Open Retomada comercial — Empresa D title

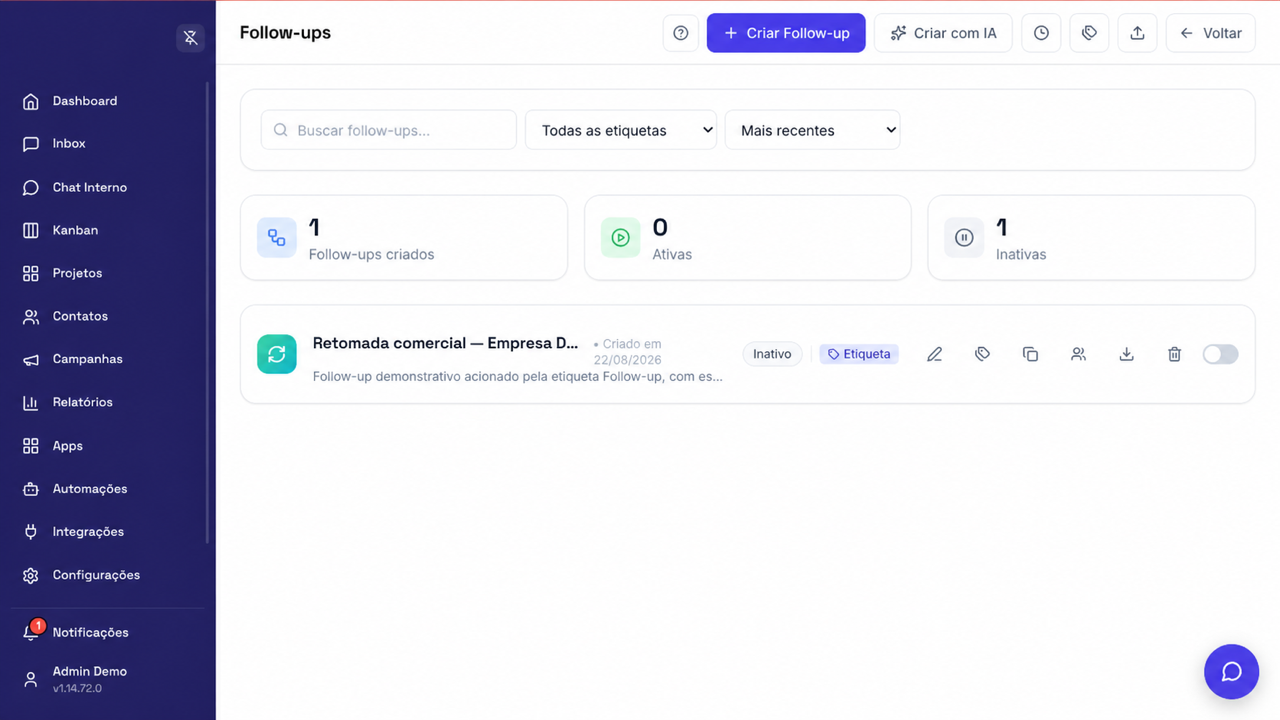(445, 343)
